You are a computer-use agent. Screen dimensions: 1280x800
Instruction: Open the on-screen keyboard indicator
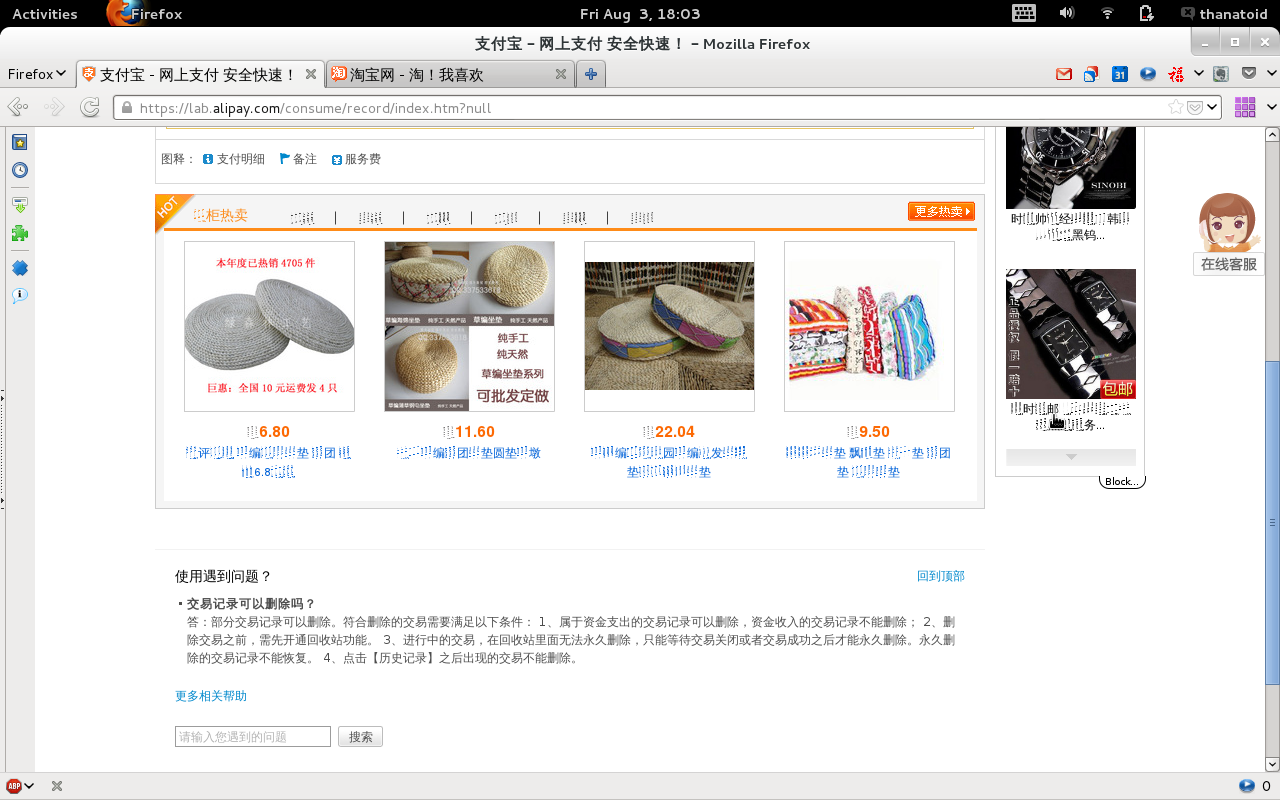coord(1024,13)
